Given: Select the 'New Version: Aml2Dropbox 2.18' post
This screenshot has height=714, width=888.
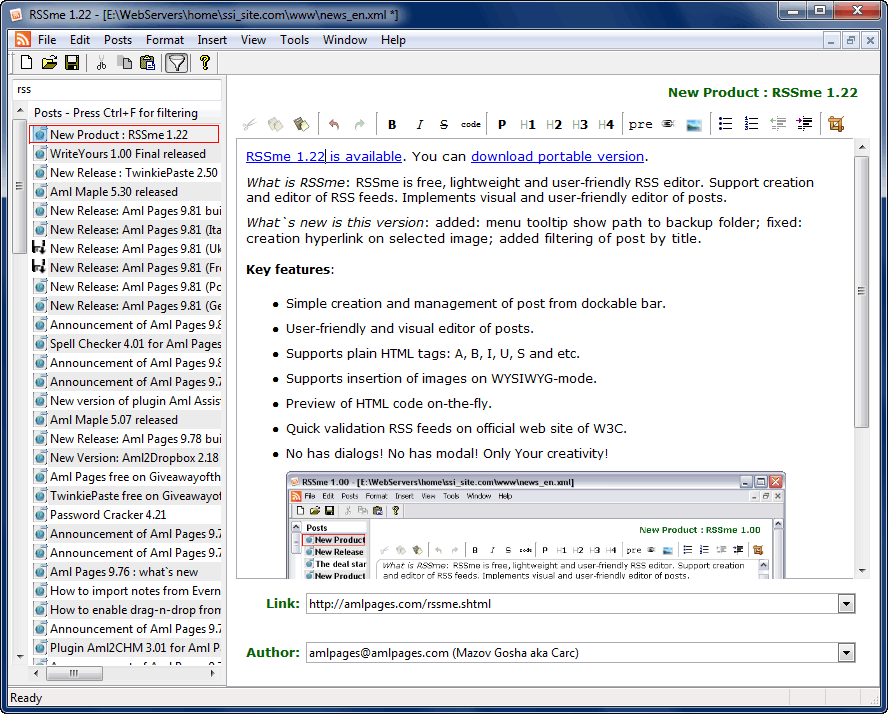Looking at the screenshot, I should pyautogui.click(x=126, y=458).
